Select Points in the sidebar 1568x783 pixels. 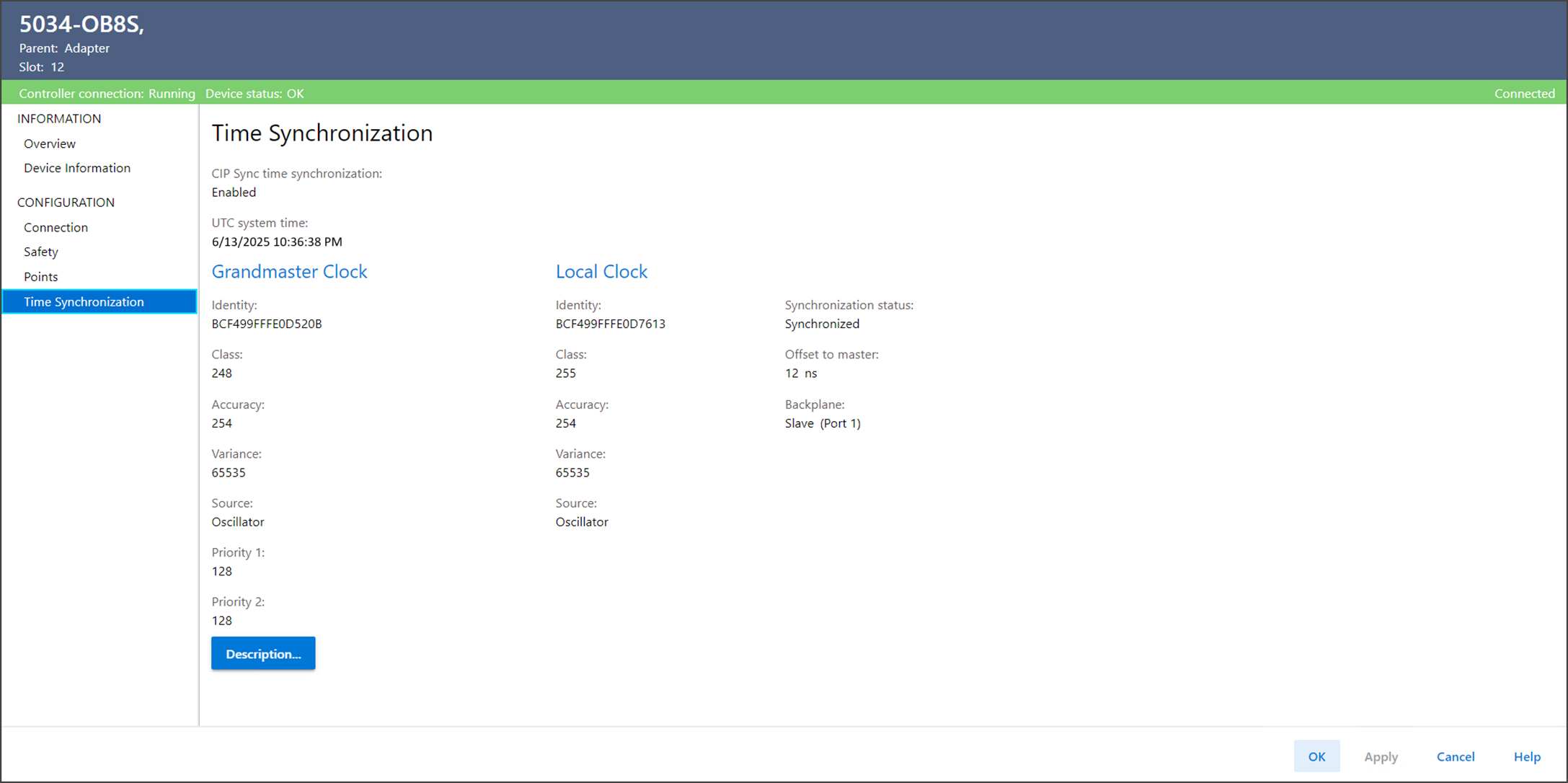(41, 277)
